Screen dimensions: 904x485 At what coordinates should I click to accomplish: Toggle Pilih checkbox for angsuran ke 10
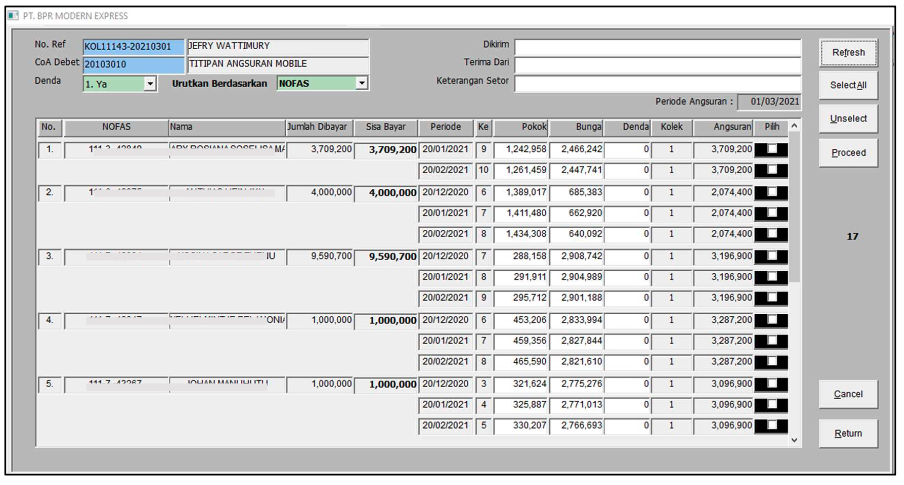tap(770, 170)
